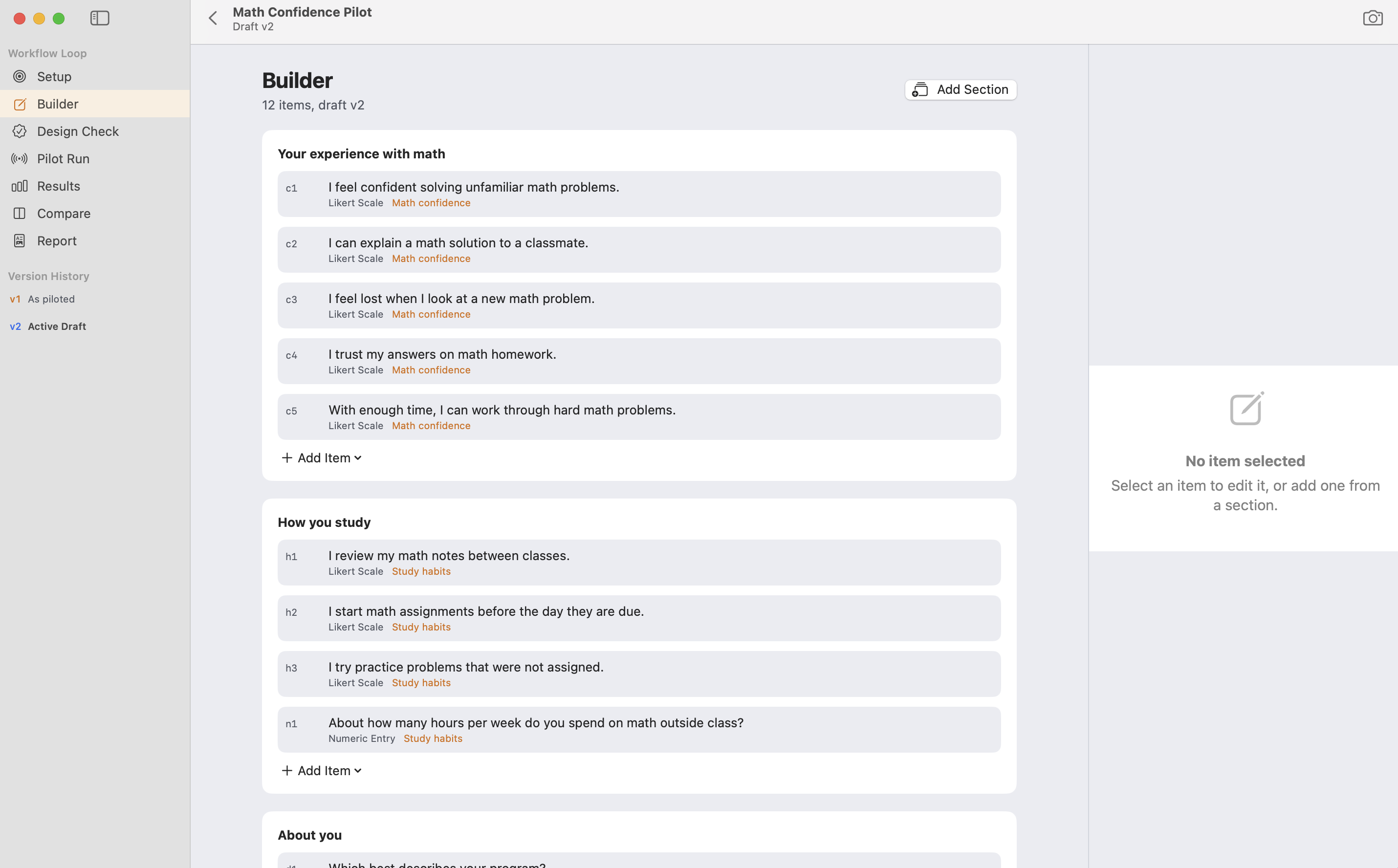Image resolution: width=1398 pixels, height=868 pixels.
Task: Select item h2 start assignments before due
Action: [x=639, y=618]
